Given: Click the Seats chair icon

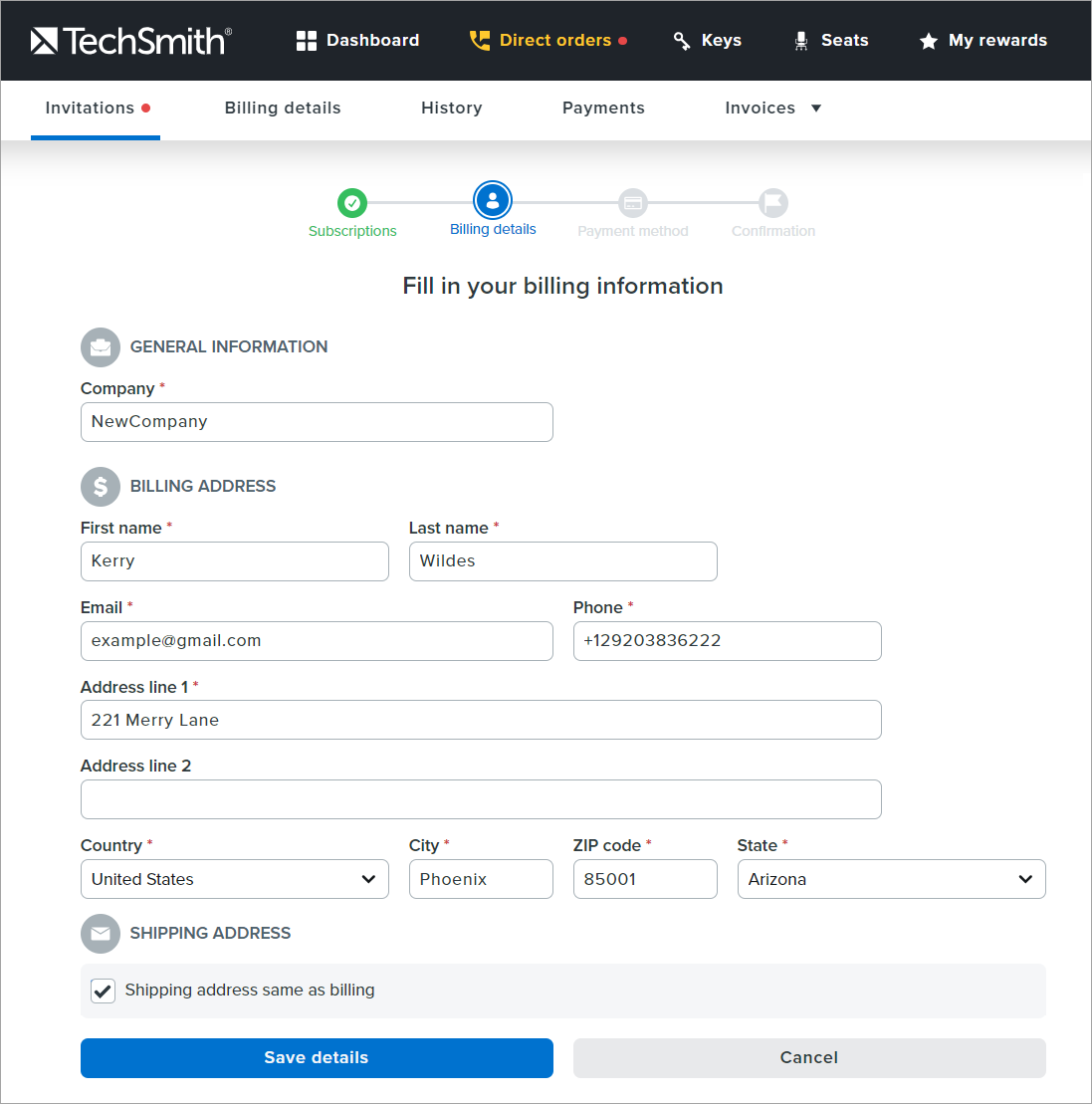Looking at the screenshot, I should pyautogui.click(x=801, y=41).
